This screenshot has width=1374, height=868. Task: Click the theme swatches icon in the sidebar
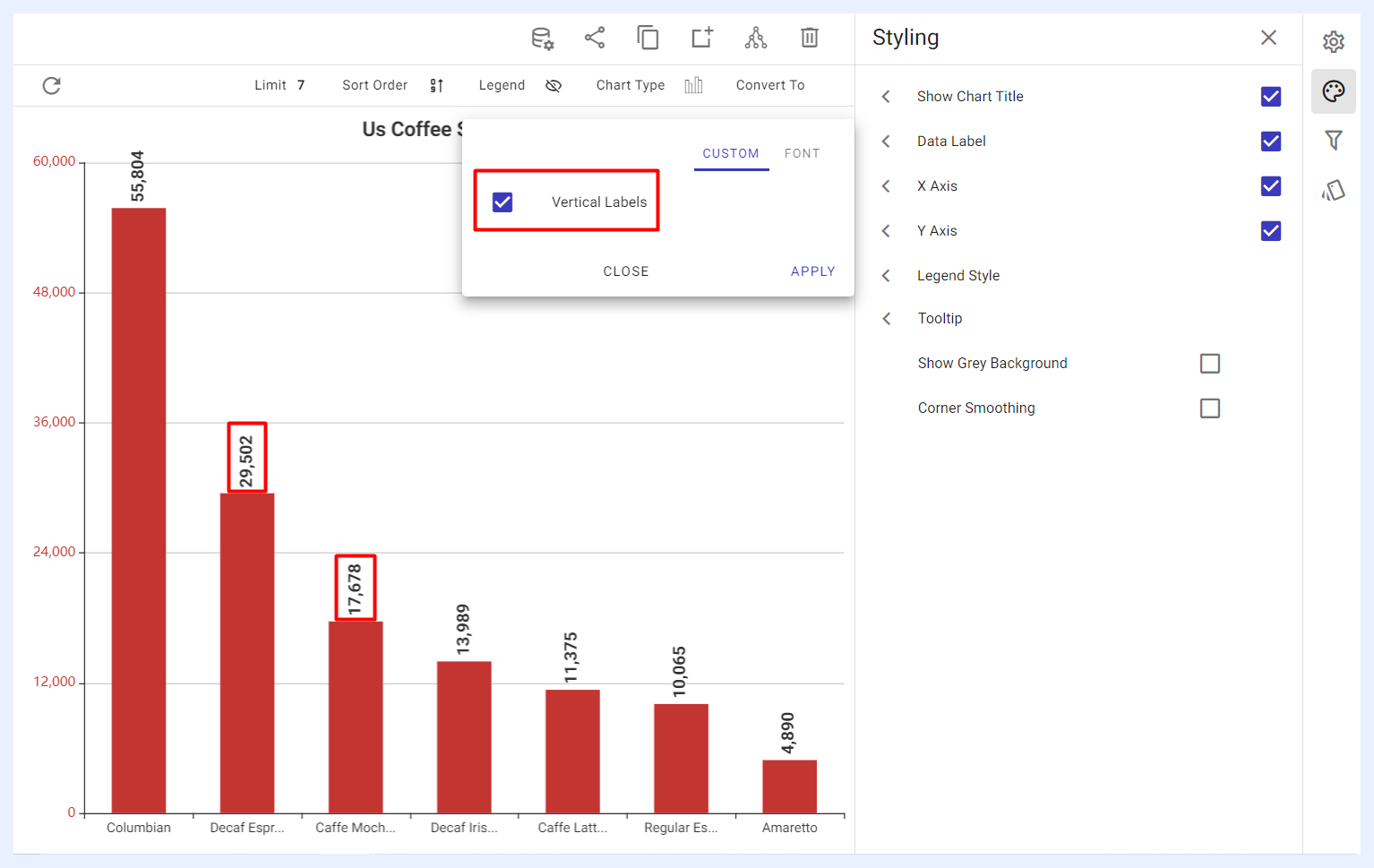[1334, 190]
